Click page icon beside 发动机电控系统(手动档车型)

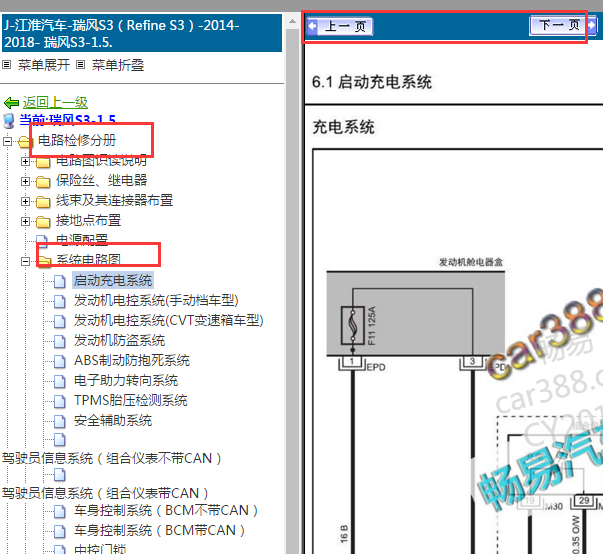point(60,301)
